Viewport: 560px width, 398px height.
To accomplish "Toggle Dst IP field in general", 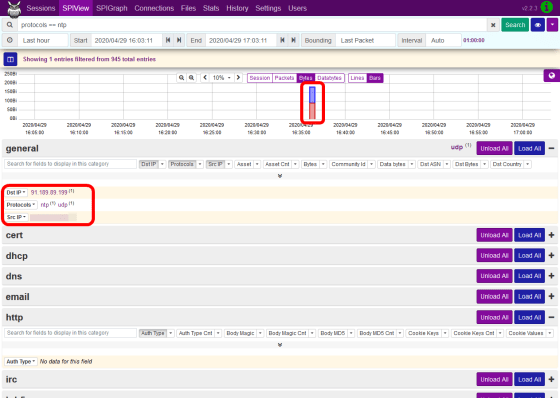I will [149, 164].
